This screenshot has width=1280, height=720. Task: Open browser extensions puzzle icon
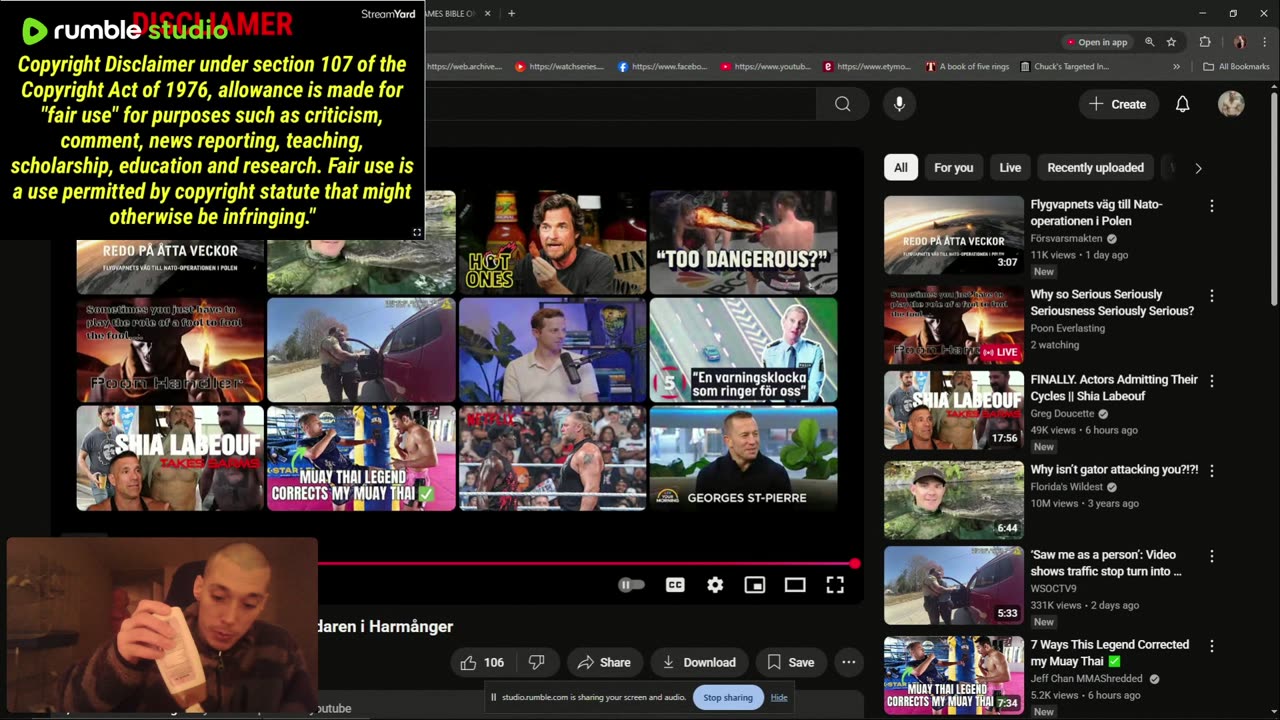[1205, 42]
